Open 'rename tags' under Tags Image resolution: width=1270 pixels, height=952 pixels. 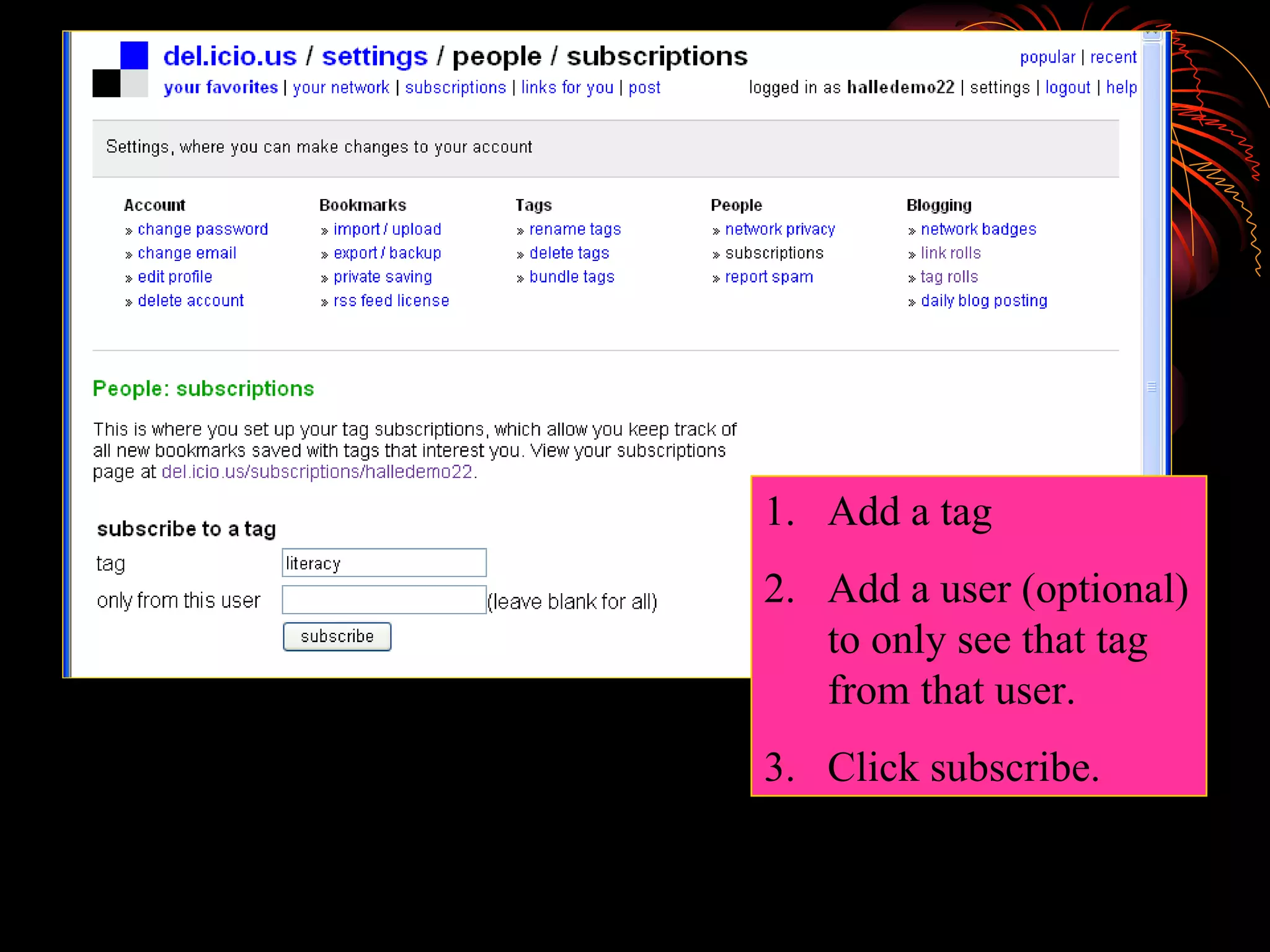(x=575, y=229)
